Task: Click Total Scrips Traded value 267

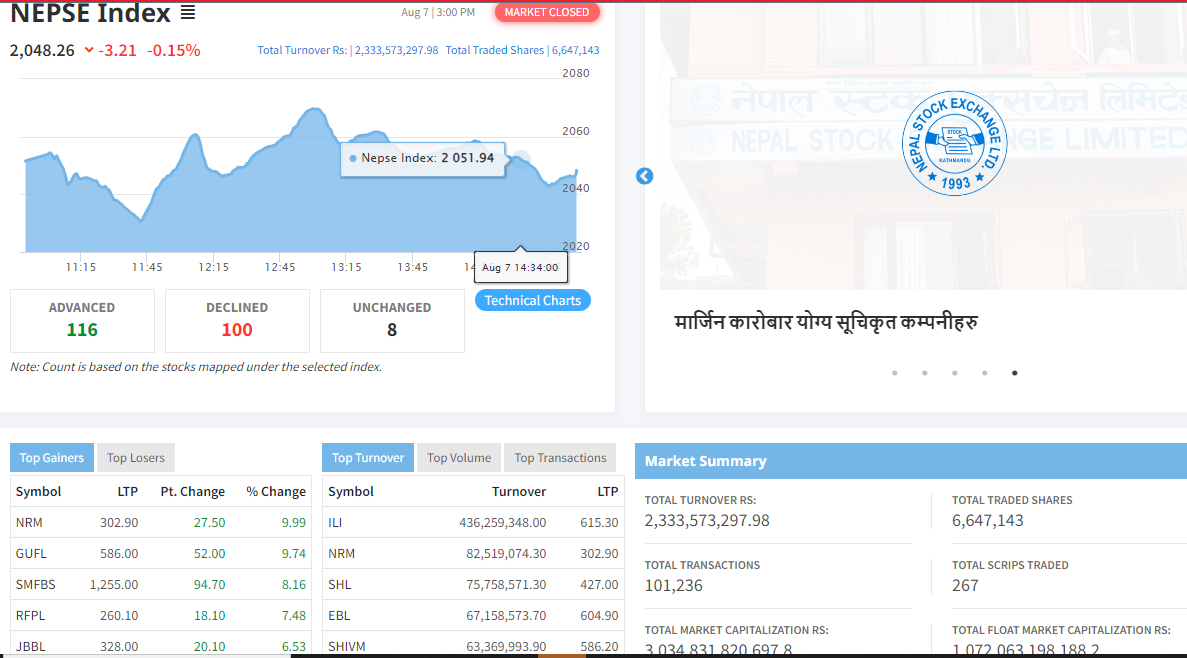Action: pyautogui.click(x=965, y=585)
